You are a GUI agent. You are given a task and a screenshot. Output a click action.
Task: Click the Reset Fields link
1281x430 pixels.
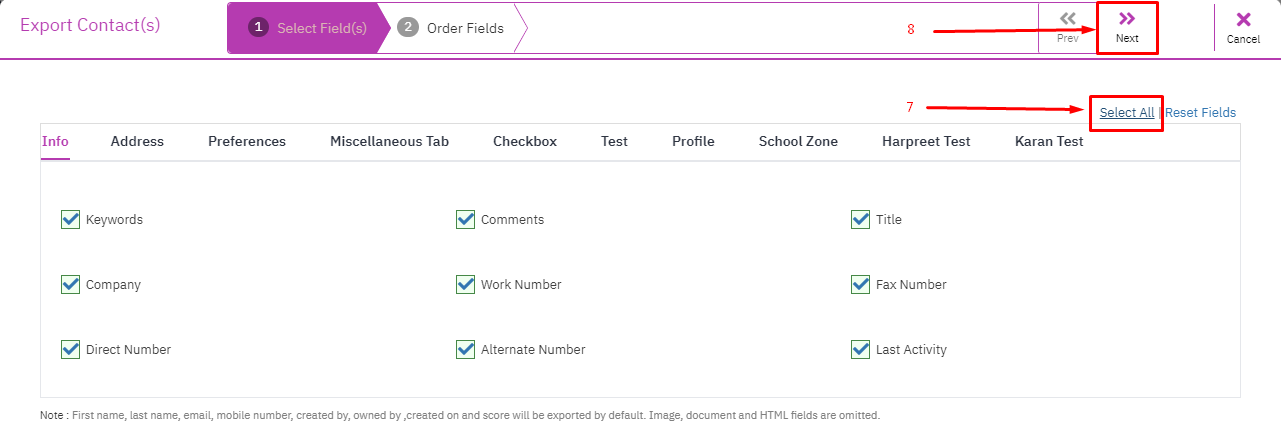coord(1201,112)
